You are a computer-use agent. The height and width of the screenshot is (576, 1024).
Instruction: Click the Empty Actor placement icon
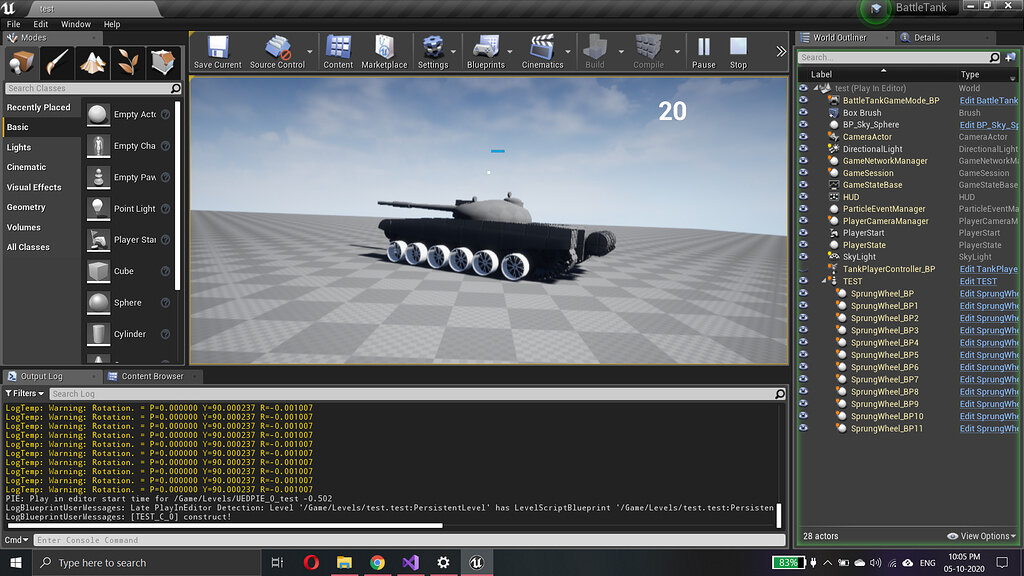pos(98,114)
